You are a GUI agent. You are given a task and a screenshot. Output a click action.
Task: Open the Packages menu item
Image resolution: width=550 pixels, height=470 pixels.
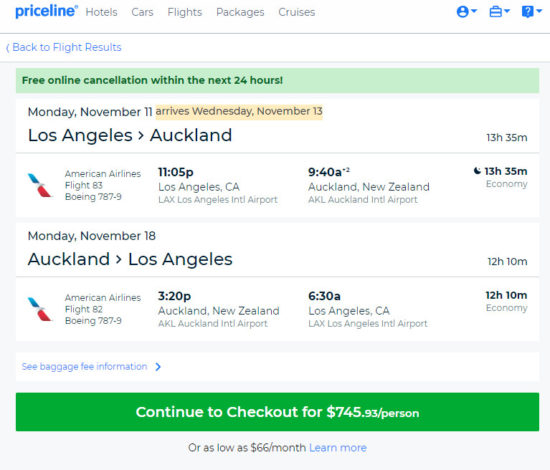[x=240, y=12]
